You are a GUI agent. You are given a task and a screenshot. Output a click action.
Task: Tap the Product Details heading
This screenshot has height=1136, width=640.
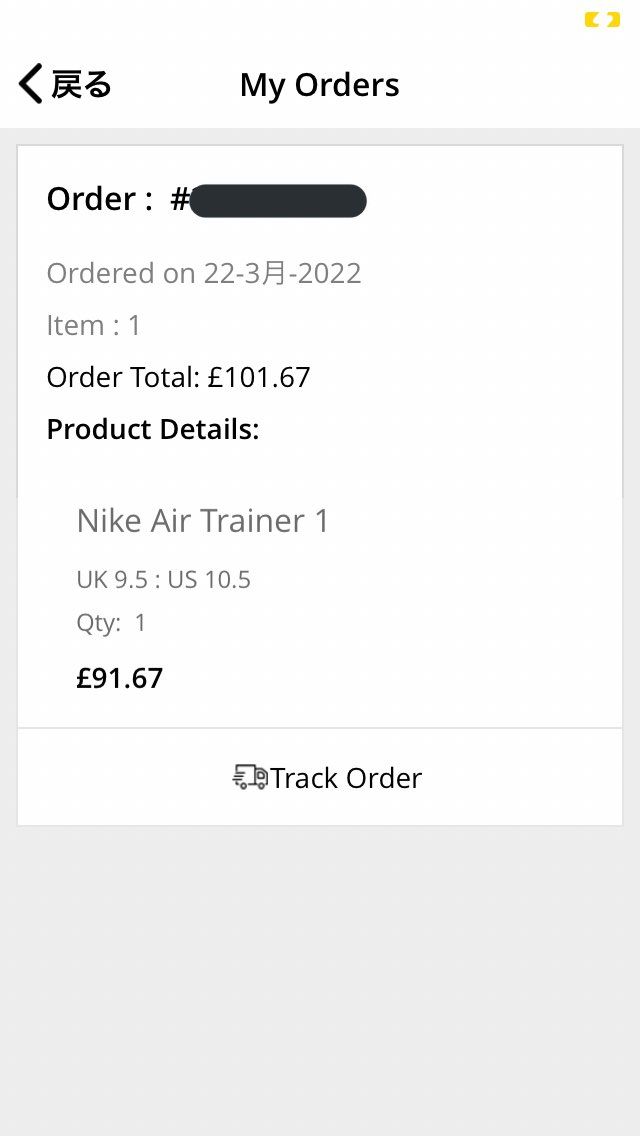[153, 430]
